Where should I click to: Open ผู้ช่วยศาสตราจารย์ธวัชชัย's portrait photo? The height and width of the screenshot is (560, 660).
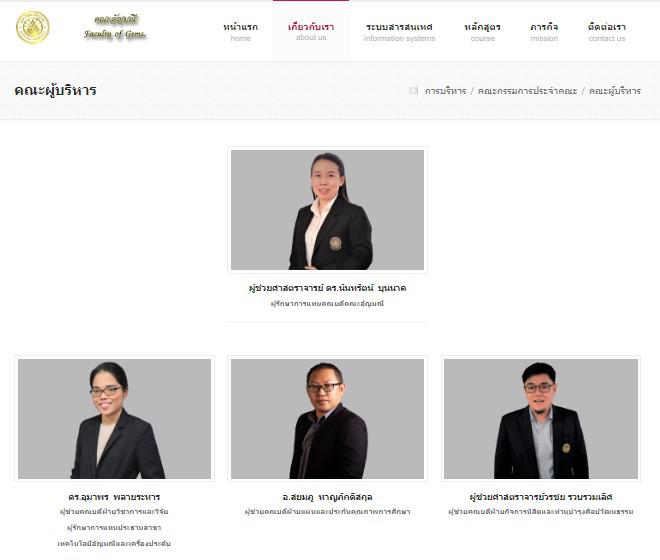tap(541, 419)
